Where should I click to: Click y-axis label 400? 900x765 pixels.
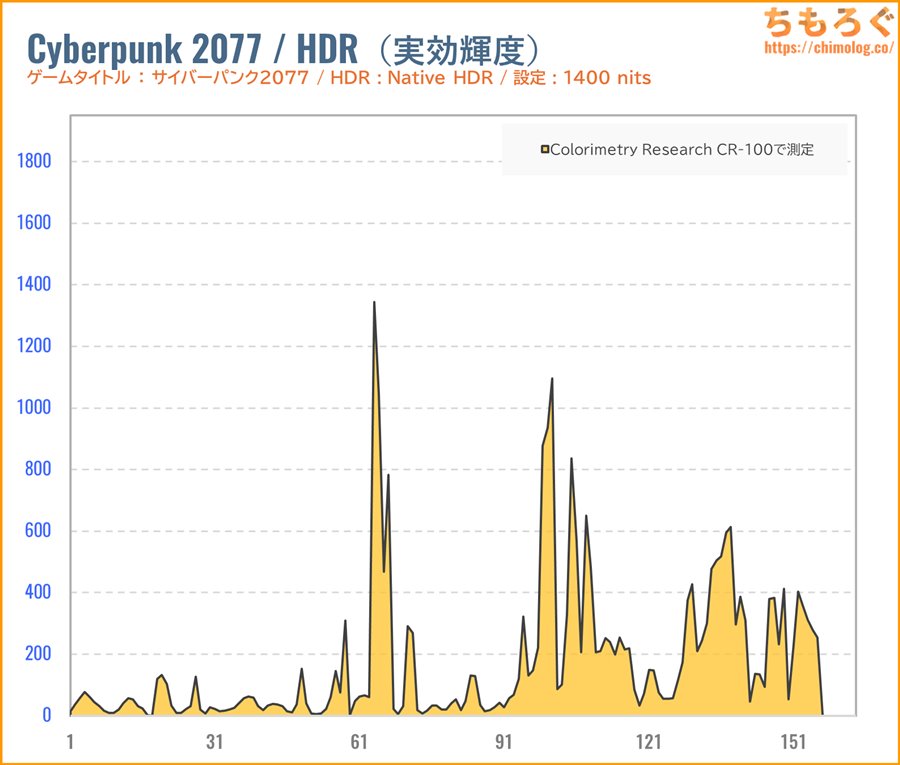click(38, 592)
